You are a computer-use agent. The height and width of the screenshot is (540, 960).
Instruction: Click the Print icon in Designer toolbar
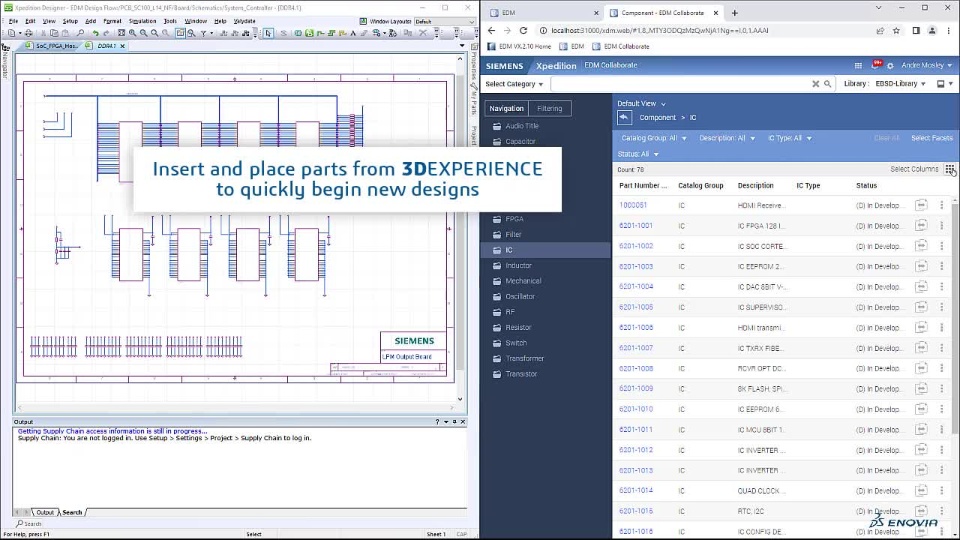click(x=28, y=33)
